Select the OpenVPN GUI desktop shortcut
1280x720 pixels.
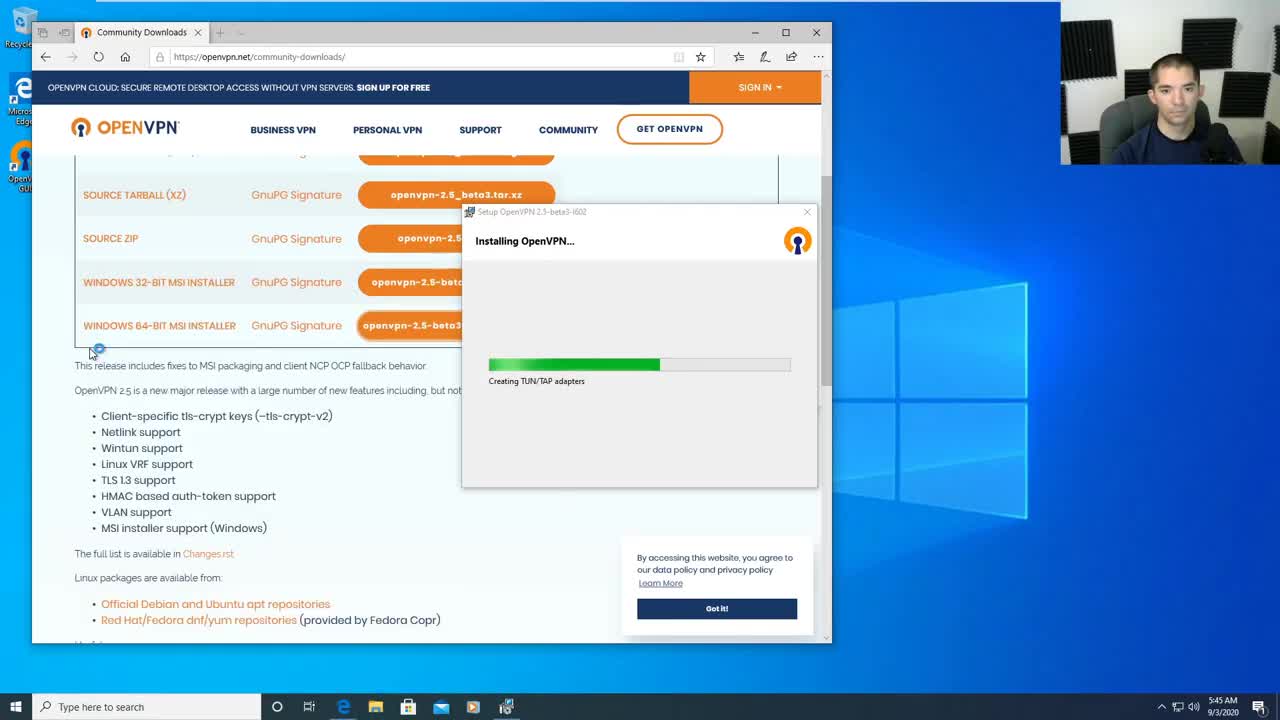click(19, 167)
